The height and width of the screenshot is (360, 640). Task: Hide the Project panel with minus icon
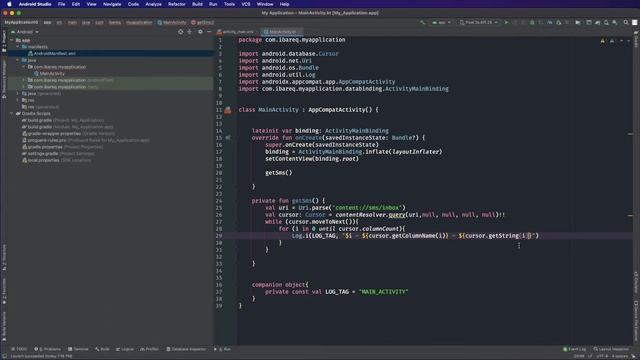point(209,32)
